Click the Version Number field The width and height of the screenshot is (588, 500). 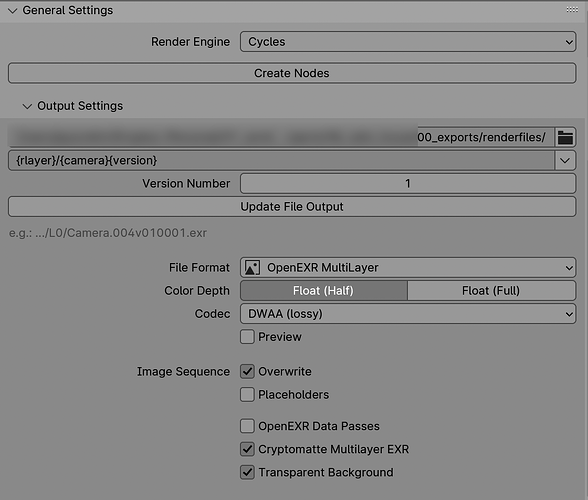(408, 183)
